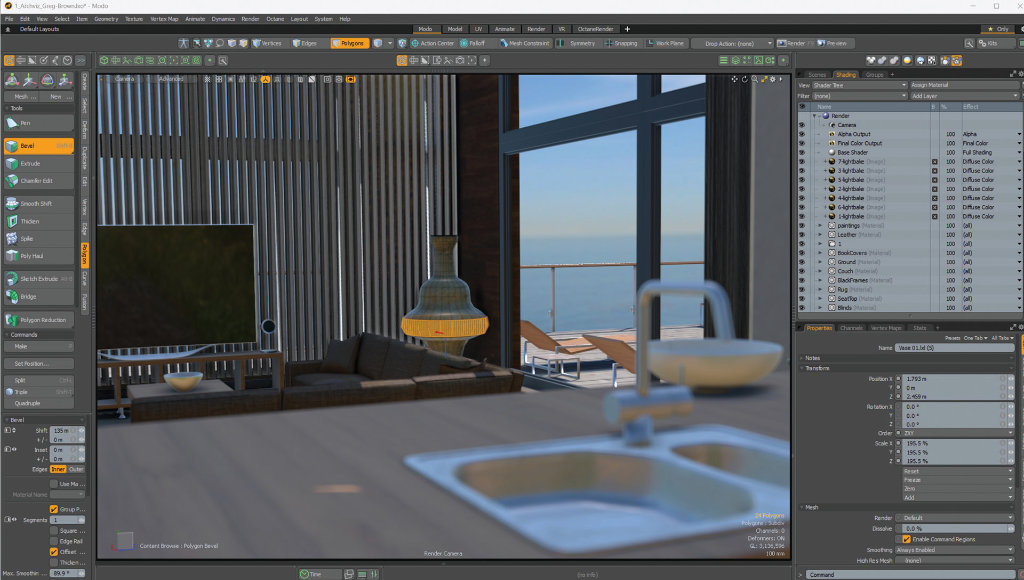
Task: Open the Texture menu
Action: (134, 19)
